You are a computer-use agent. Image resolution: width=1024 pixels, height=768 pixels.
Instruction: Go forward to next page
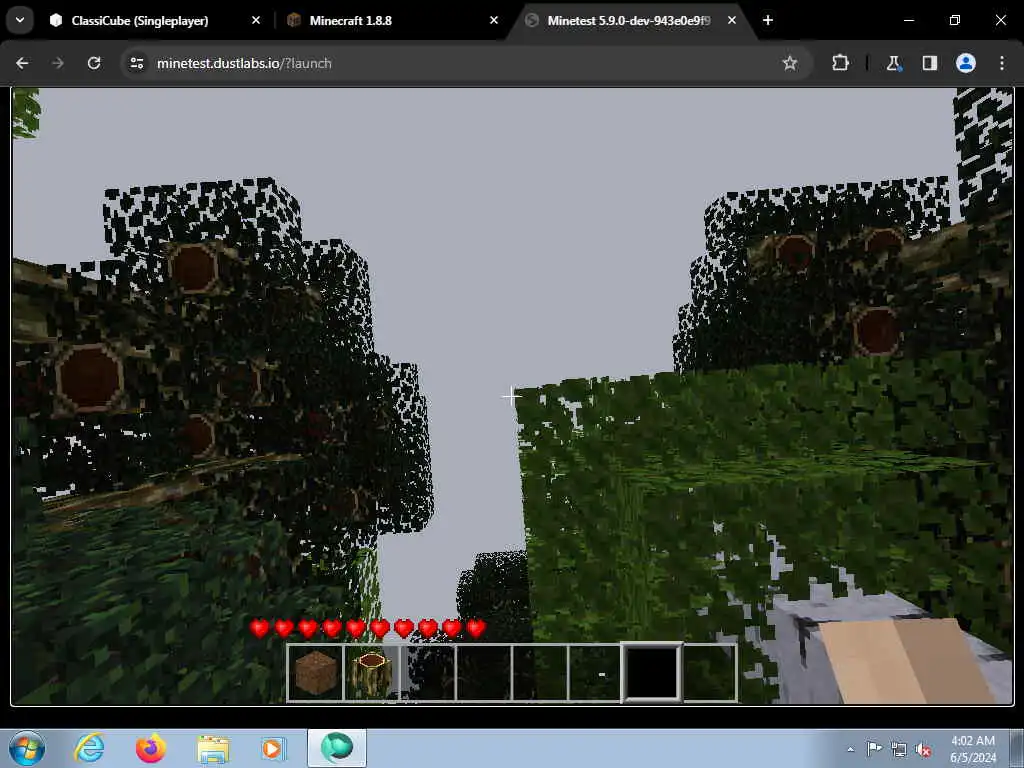click(58, 63)
